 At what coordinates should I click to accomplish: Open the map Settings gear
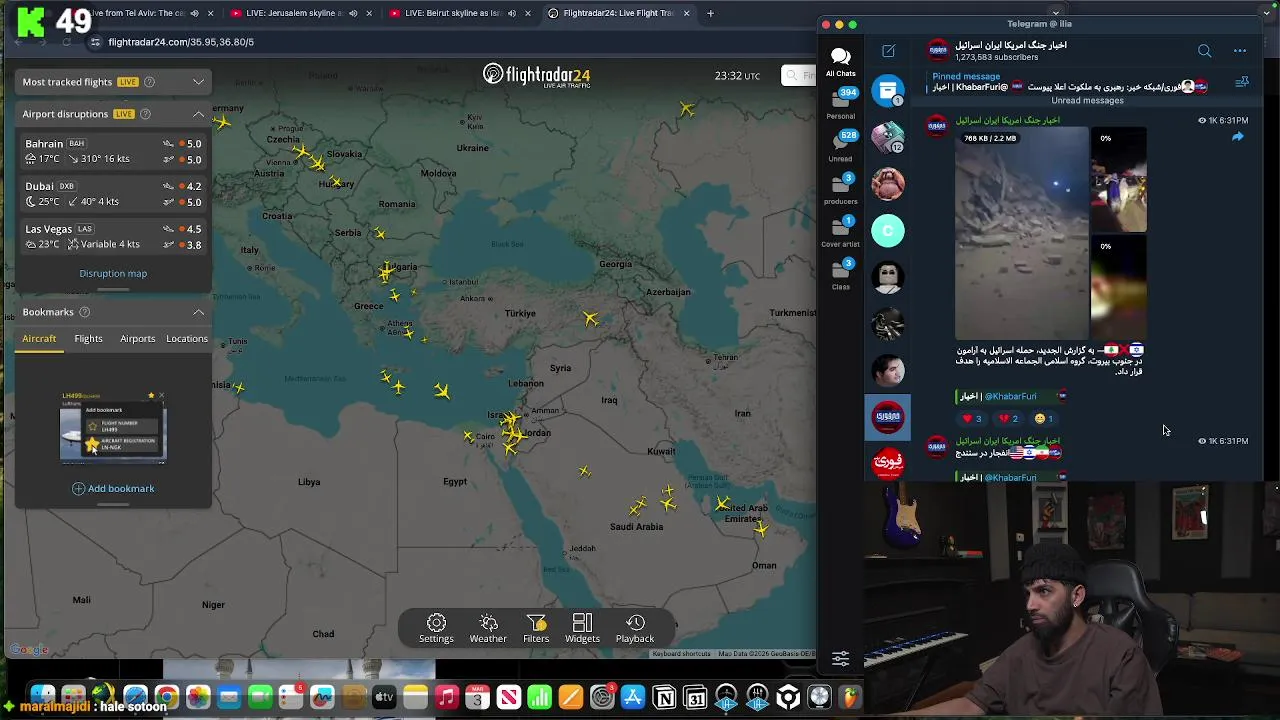tap(436, 628)
